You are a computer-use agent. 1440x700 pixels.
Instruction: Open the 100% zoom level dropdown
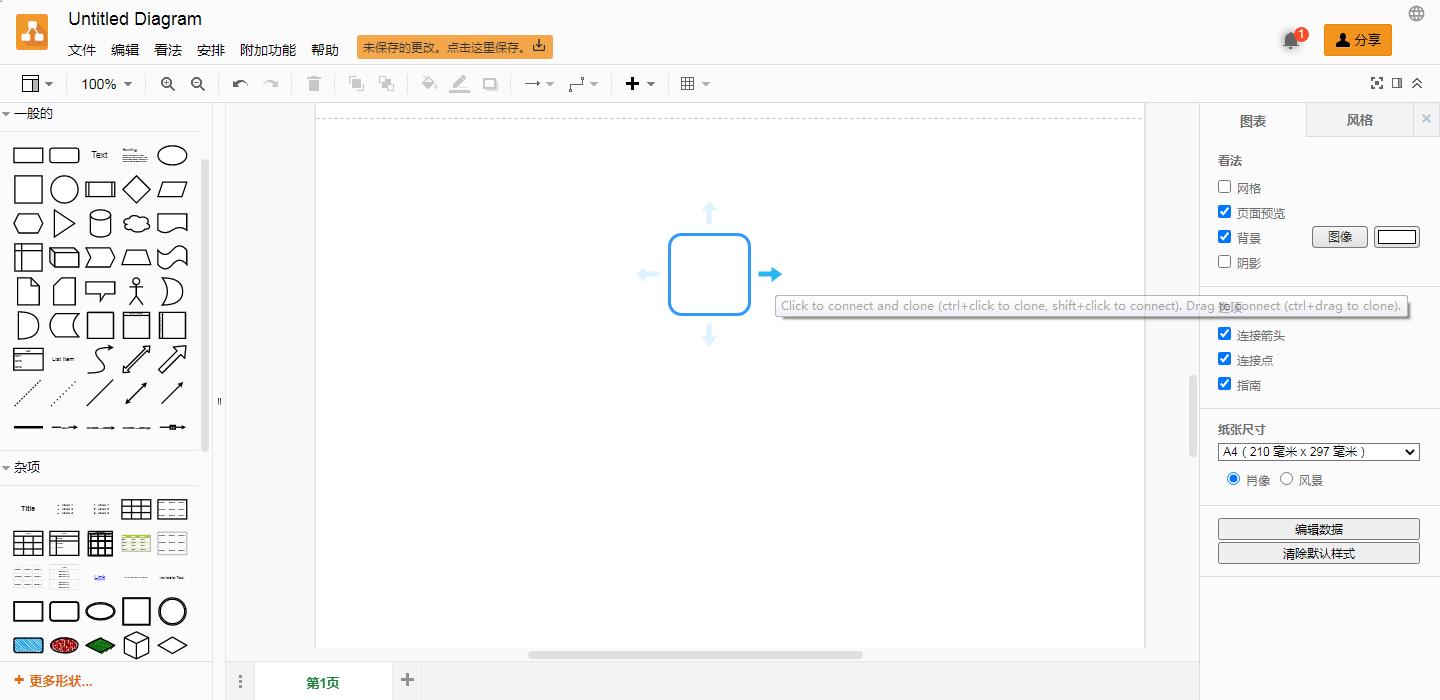click(x=106, y=84)
